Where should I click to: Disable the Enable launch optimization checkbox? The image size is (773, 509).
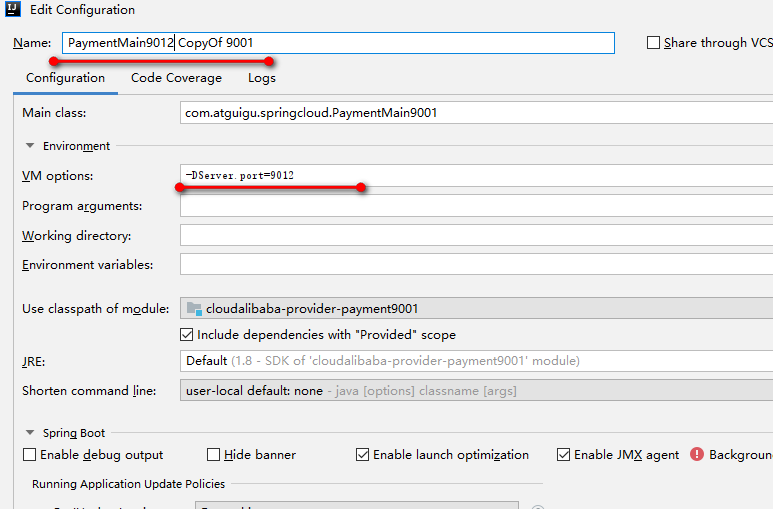(x=362, y=455)
